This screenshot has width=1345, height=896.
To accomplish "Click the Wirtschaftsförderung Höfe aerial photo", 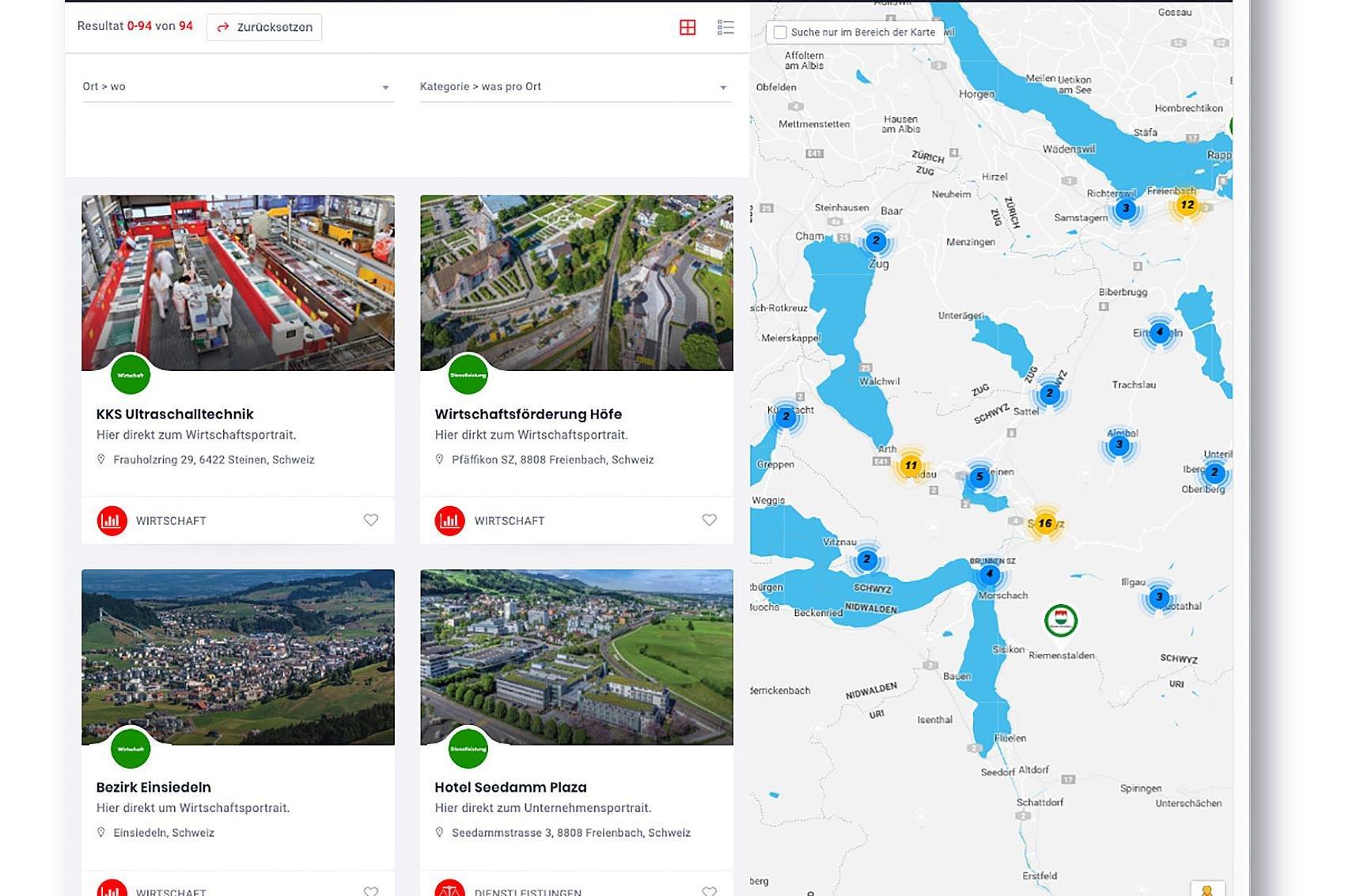I will click(x=576, y=282).
